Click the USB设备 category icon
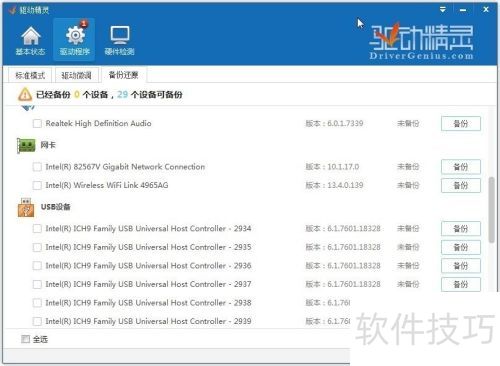 tap(26, 207)
